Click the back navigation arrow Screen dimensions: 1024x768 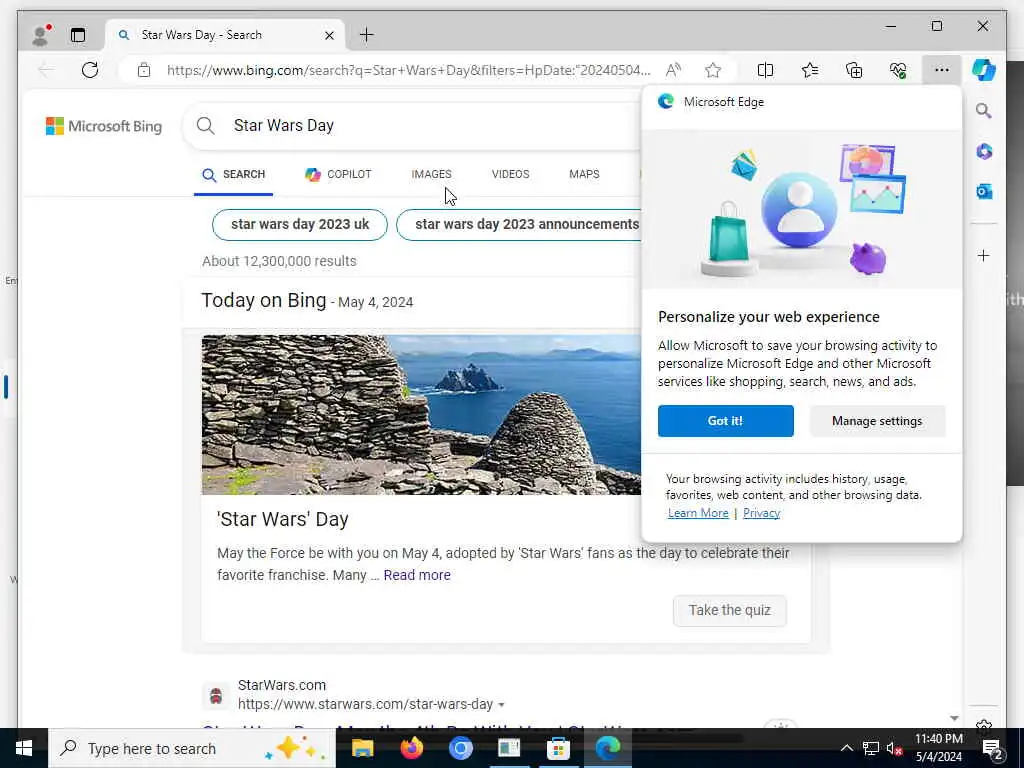tap(46, 70)
